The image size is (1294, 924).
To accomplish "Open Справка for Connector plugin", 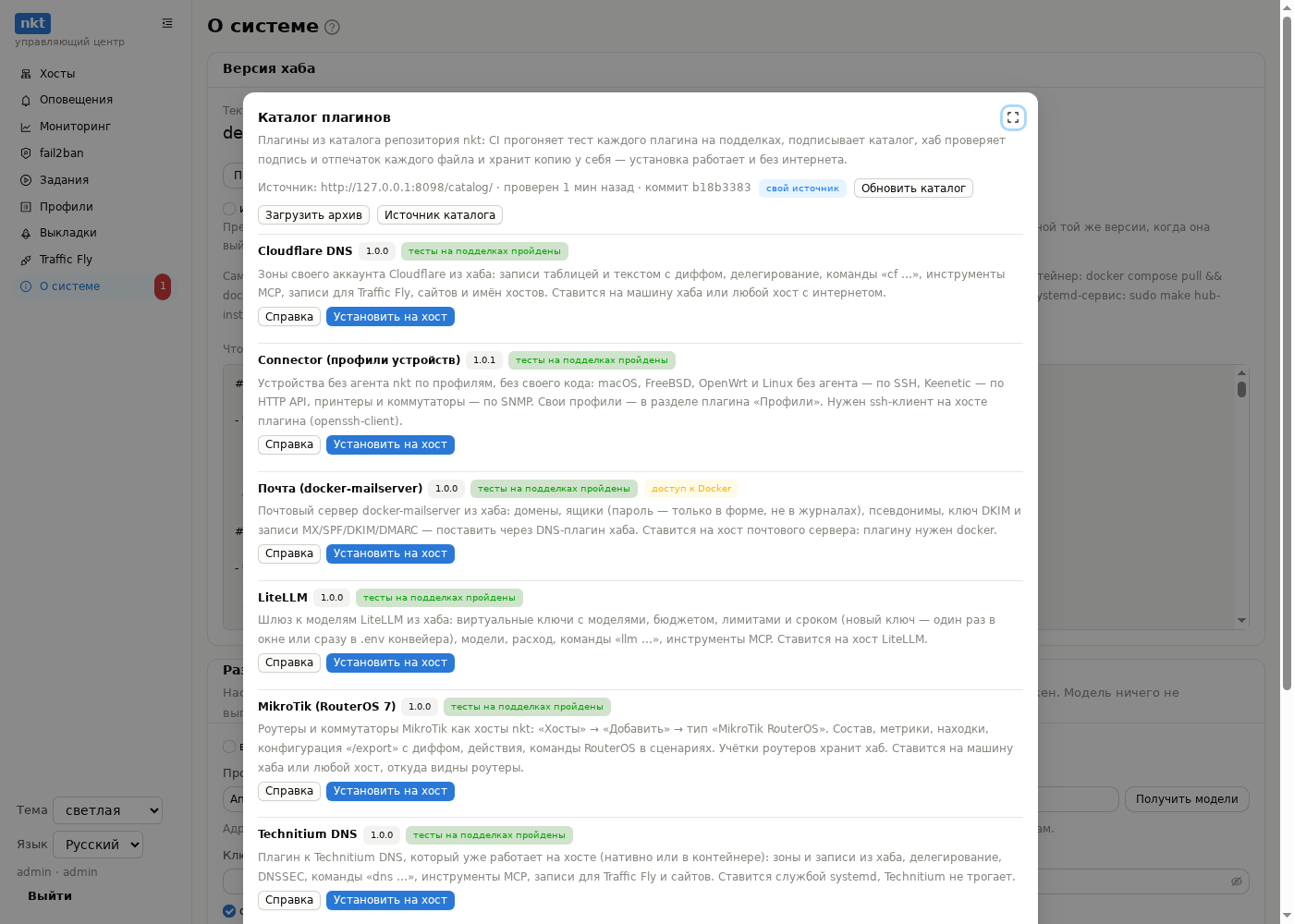I will pyautogui.click(x=289, y=444).
